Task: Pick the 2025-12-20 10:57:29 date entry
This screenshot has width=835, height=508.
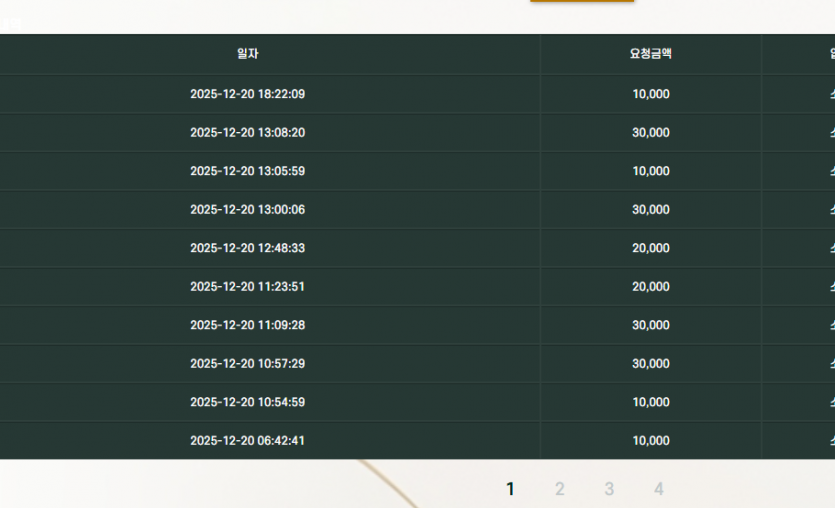Action: coord(248,364)
